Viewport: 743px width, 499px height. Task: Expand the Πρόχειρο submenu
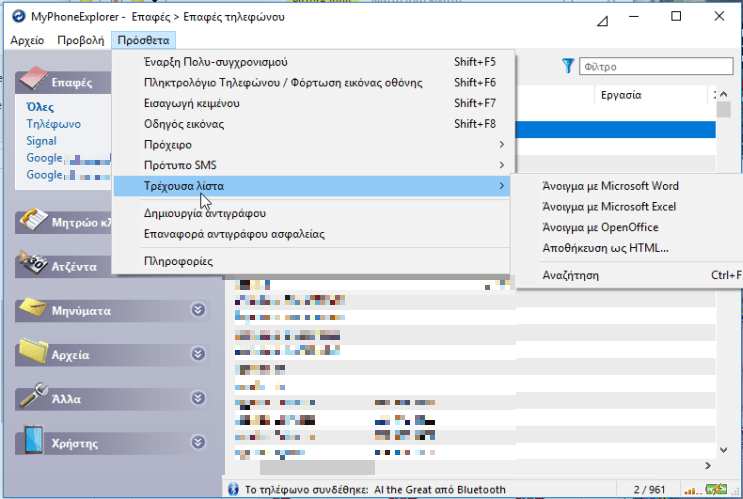pyautogui.click(x=312, y=145)
